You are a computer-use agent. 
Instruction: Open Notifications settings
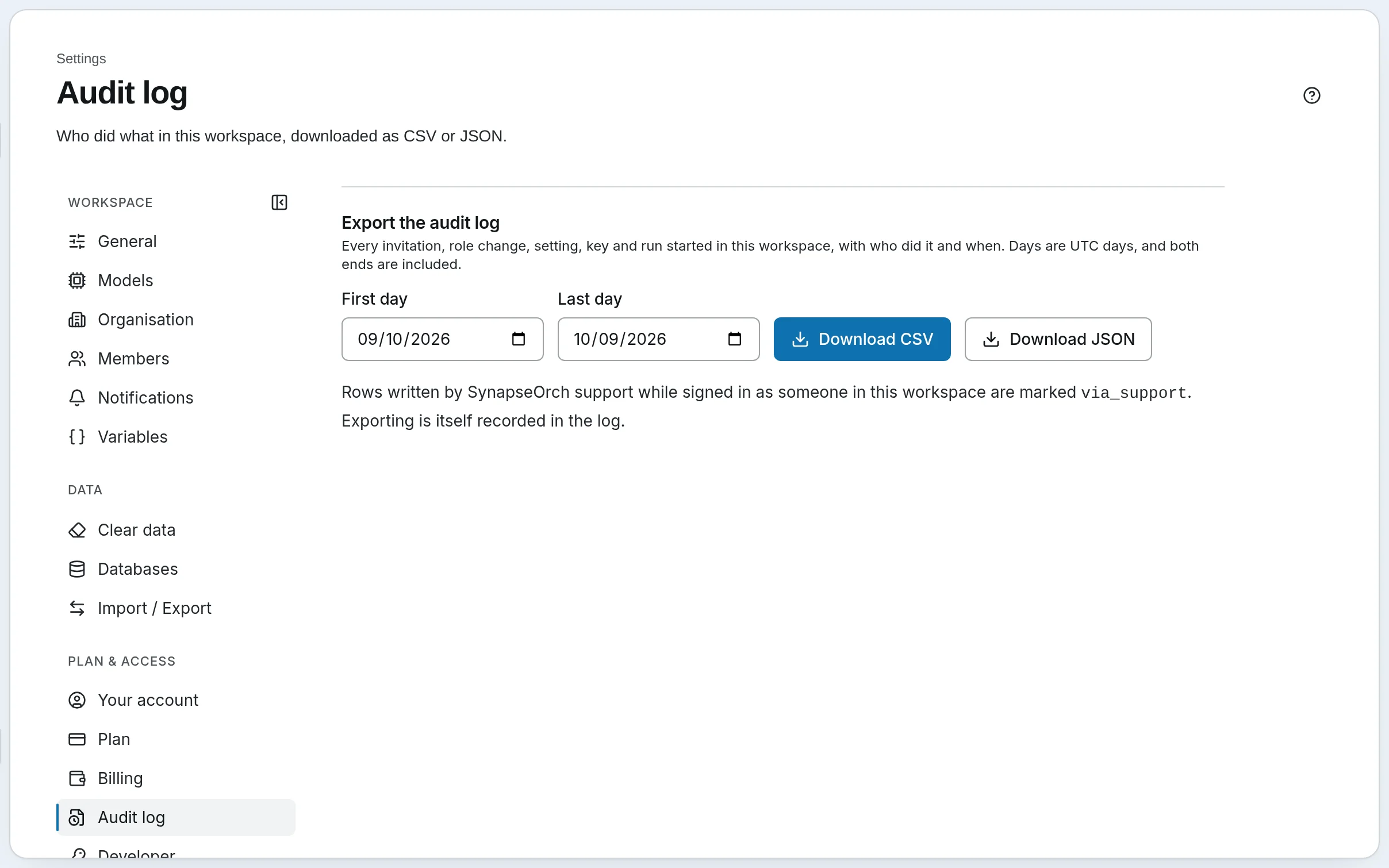coord(176,398)
